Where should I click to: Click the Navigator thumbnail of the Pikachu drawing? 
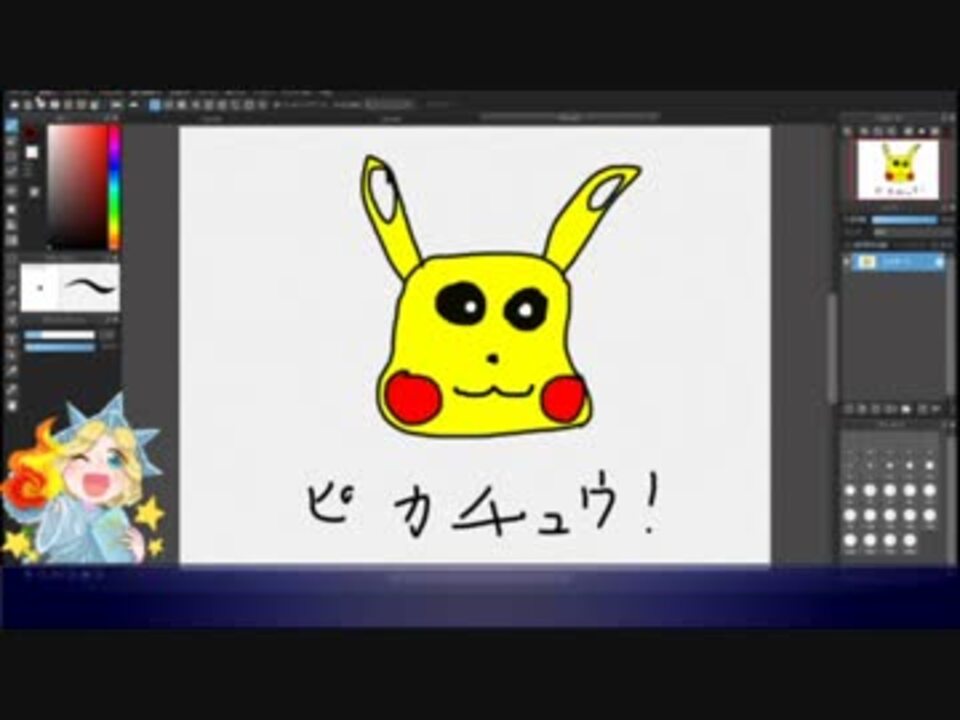pyautogui.click(x=898, y=170)
